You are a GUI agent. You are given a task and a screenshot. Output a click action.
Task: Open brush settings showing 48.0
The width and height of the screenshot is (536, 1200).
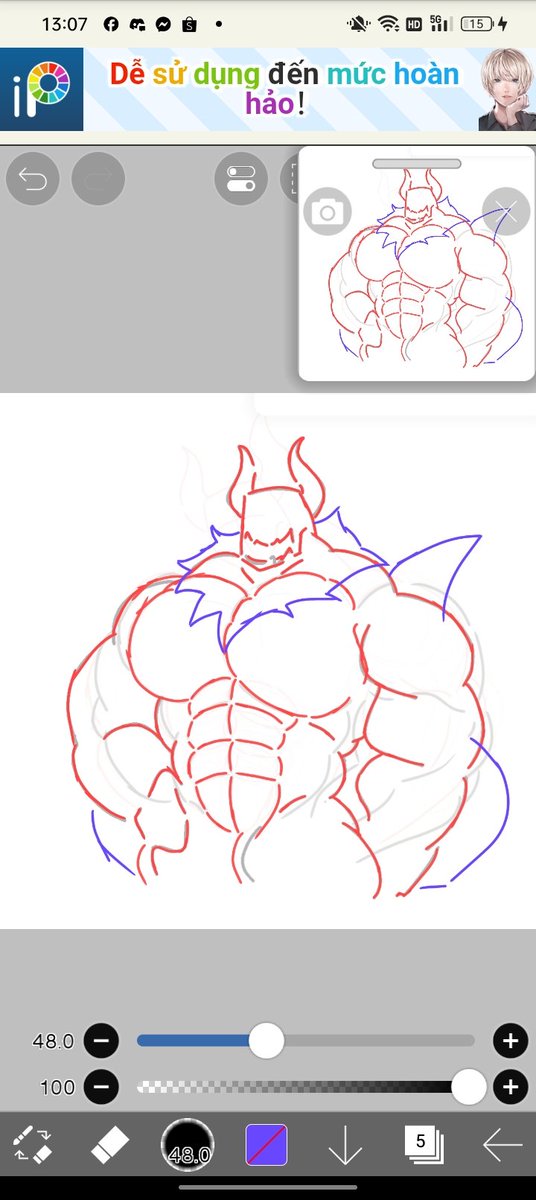click(188, 1145)
